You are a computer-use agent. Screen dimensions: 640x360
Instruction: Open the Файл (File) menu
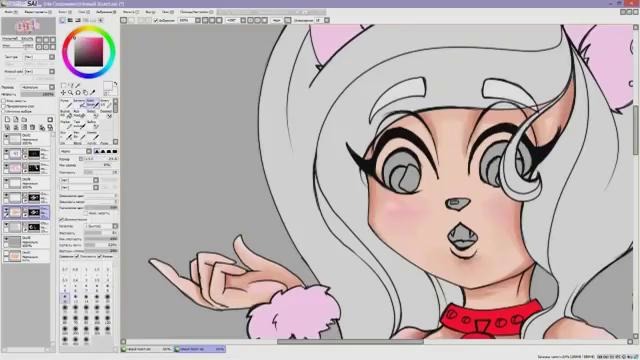click(x=10, y=12)
